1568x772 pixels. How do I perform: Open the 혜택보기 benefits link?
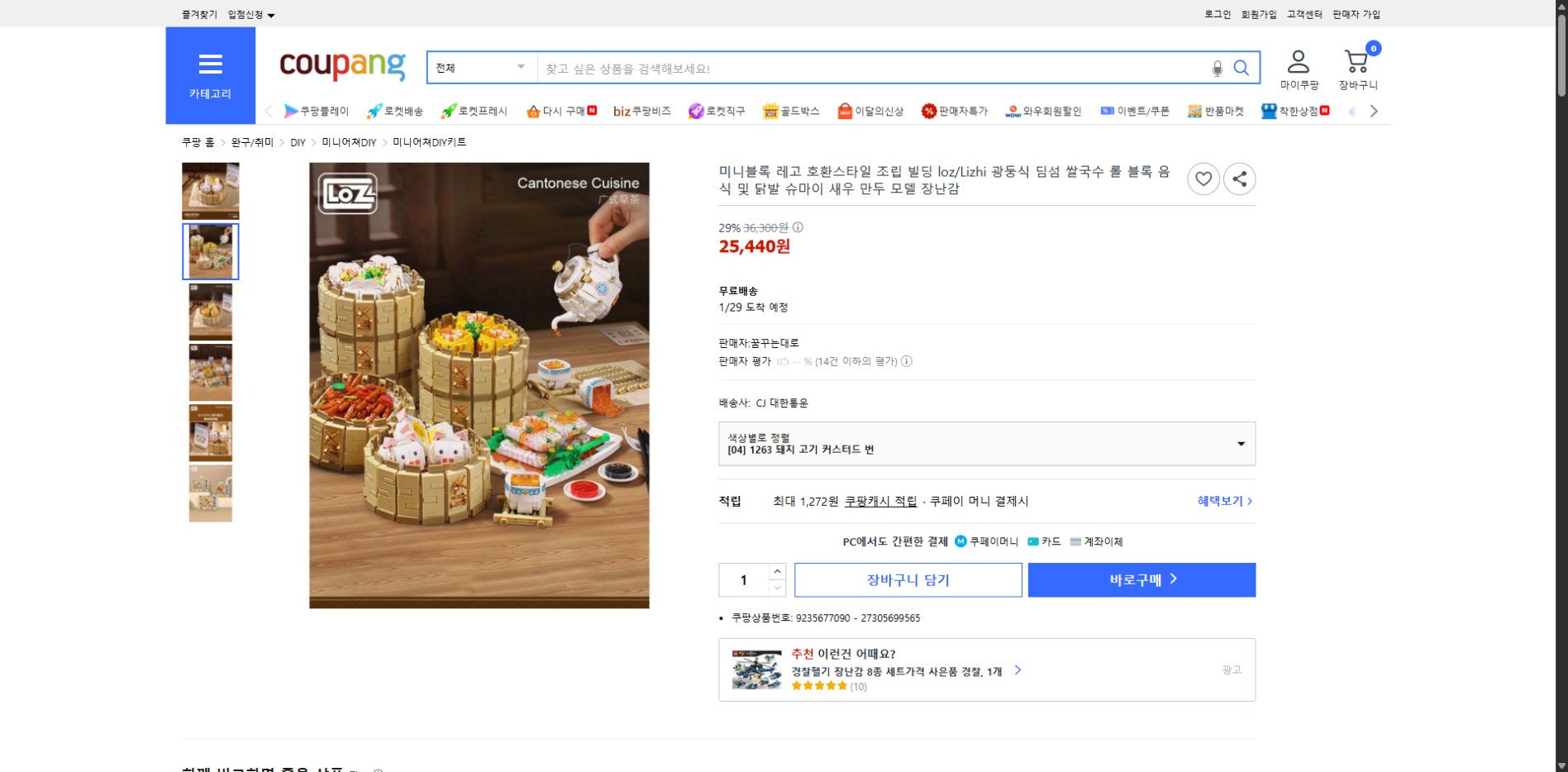pos(1222,501)
